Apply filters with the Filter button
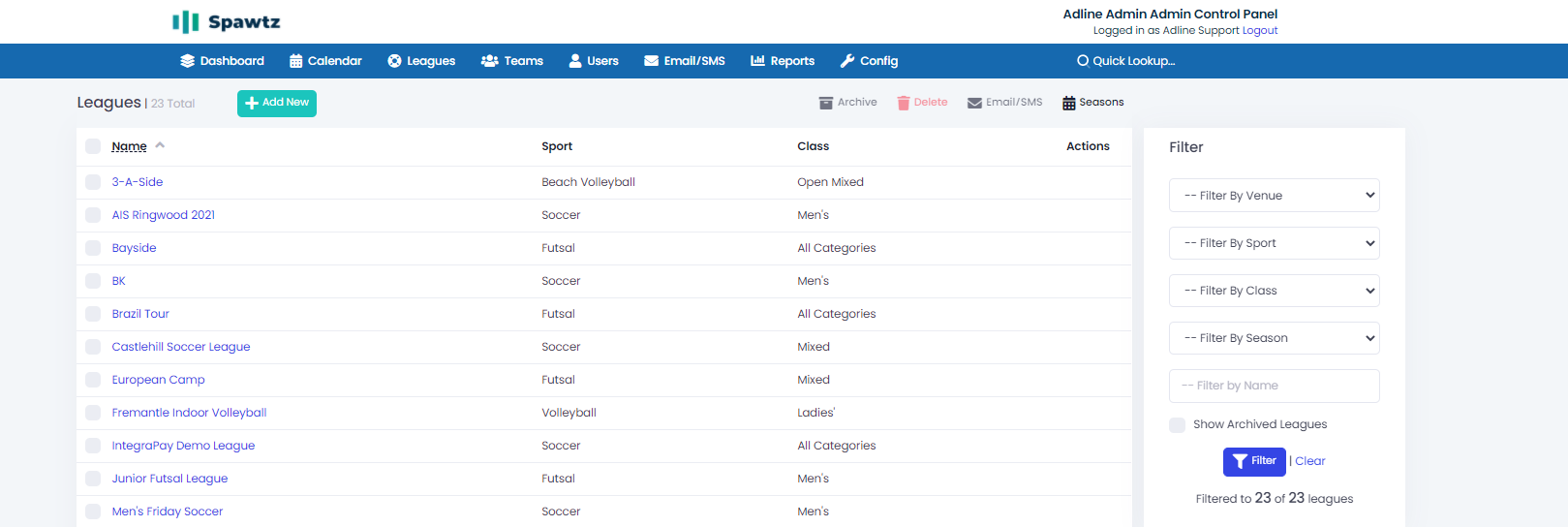The image size is (1568, 527). point(1254,461)
